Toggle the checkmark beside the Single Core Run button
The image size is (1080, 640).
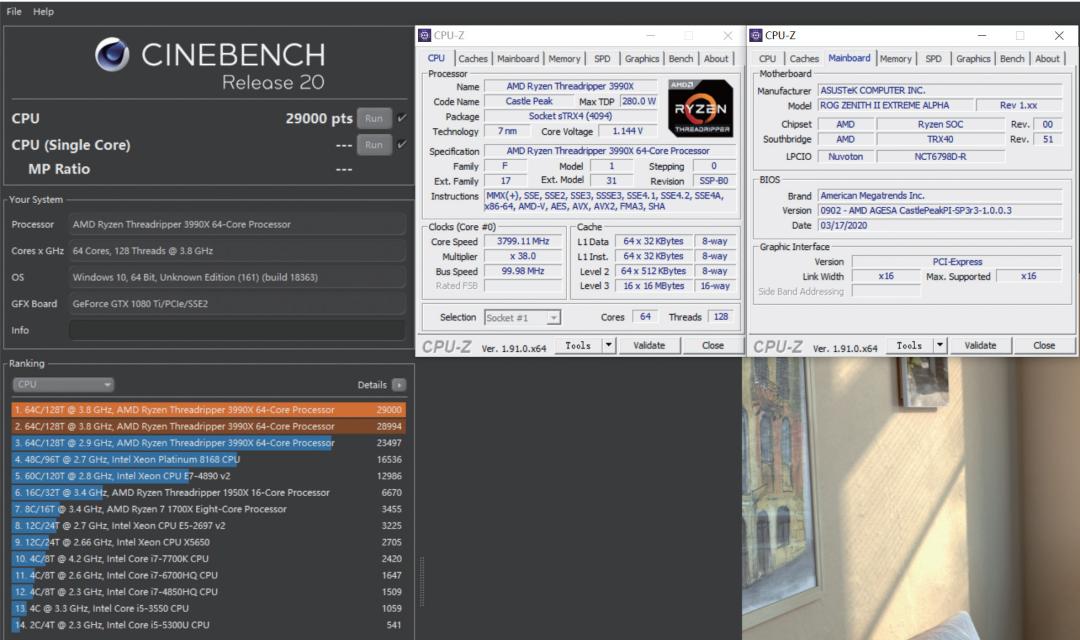pos(402,145)
